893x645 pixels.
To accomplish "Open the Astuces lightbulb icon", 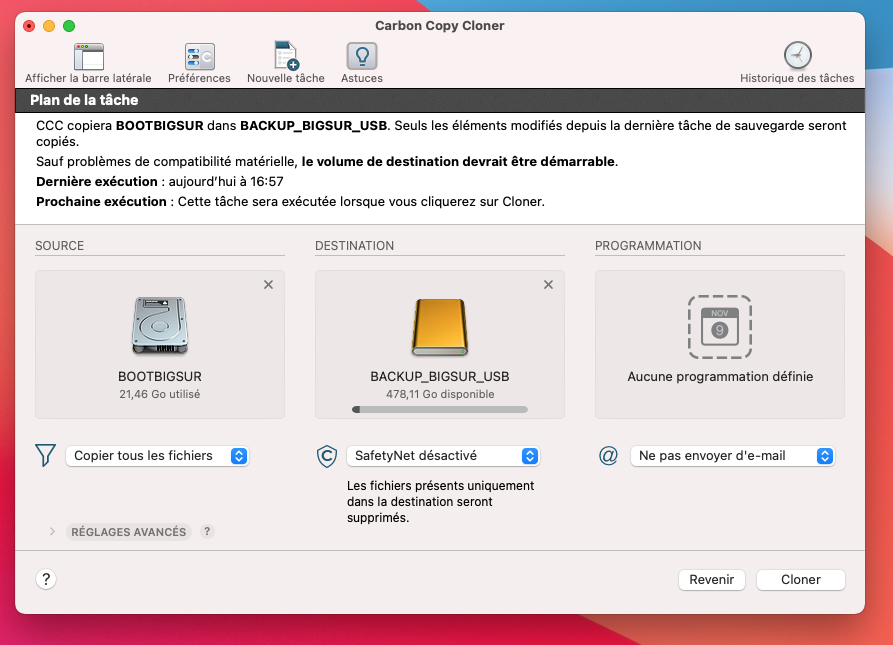I will coord(362,56).
